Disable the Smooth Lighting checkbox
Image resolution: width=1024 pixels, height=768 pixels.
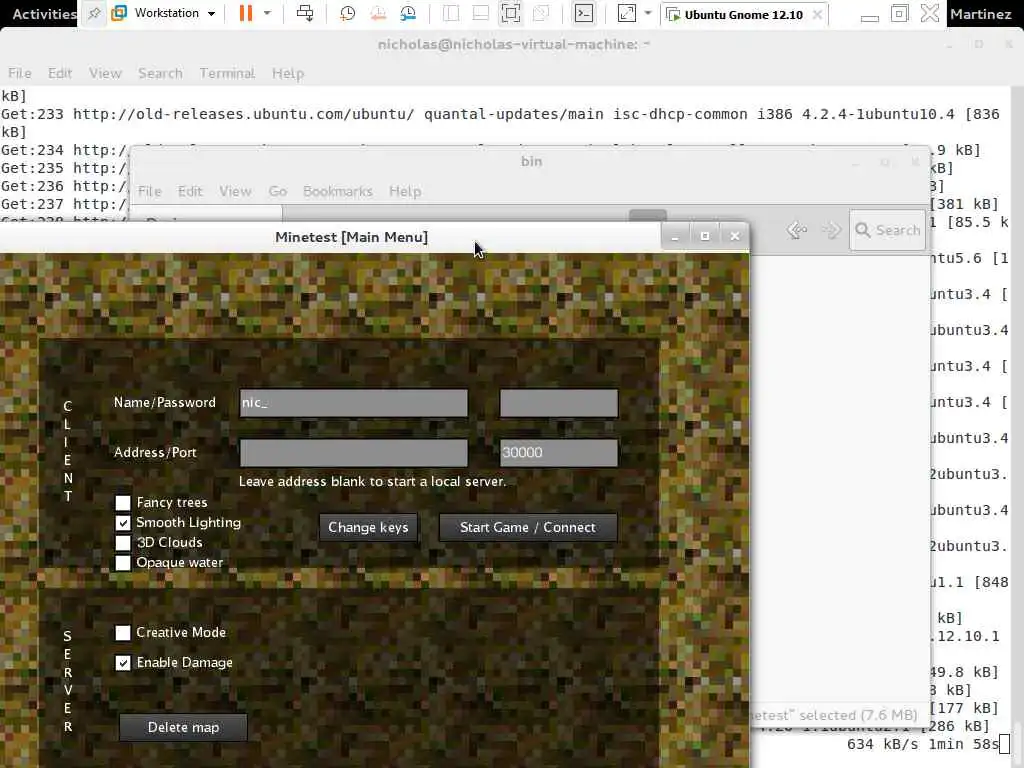pyautogui.click(x=123, y=523)
